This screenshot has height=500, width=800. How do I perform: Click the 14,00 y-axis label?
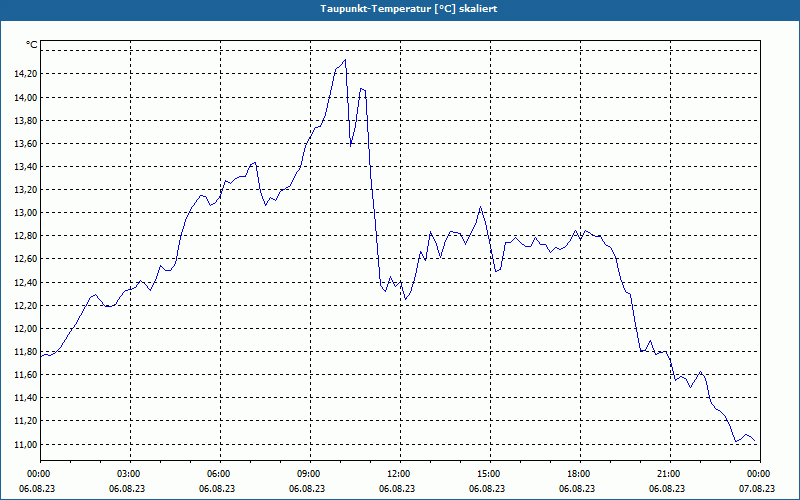coord(26,97)
